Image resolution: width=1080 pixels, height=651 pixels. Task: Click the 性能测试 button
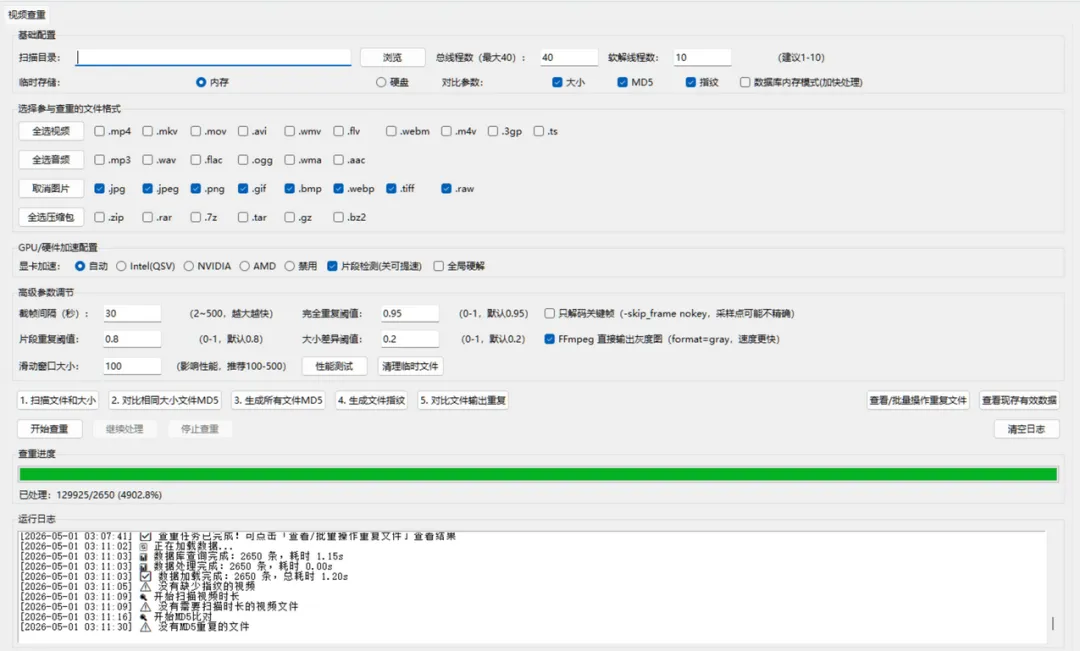coord(334,366)
